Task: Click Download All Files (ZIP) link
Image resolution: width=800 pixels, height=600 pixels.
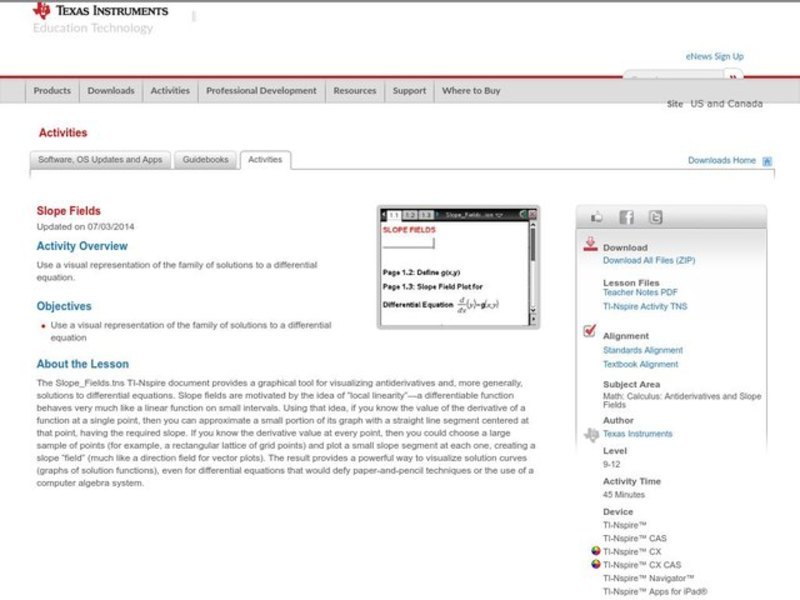Action: (x=648, y=260)
